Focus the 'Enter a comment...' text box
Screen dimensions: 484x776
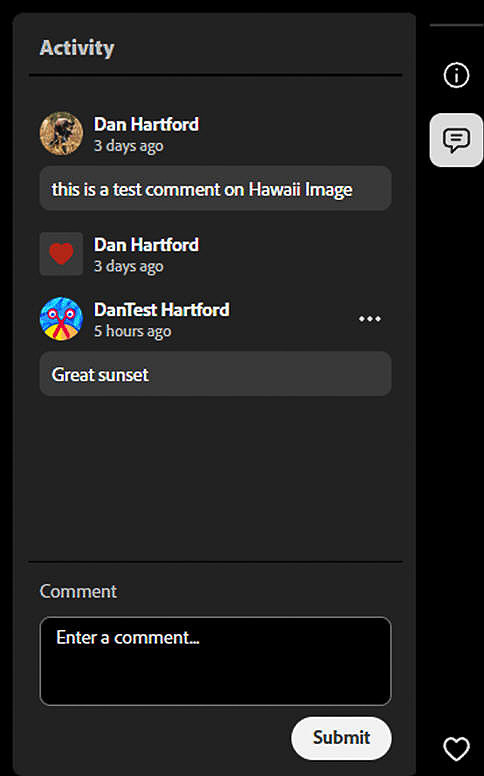pyautogui.click(x=215, y=661)
